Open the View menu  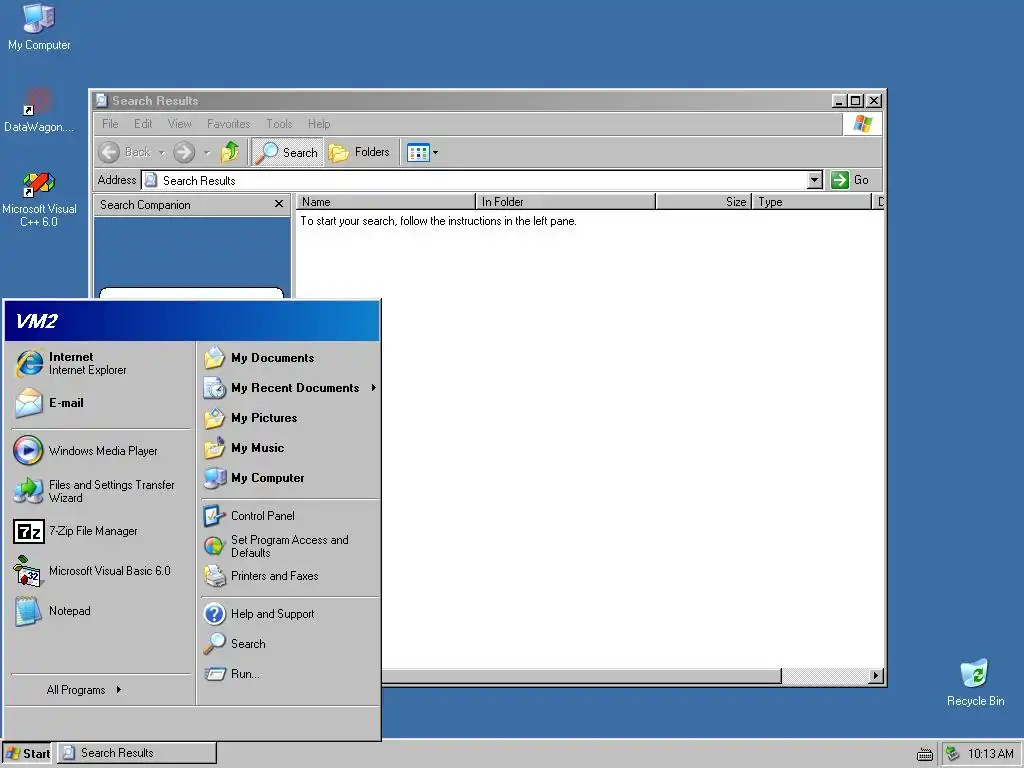pos(180,123)
